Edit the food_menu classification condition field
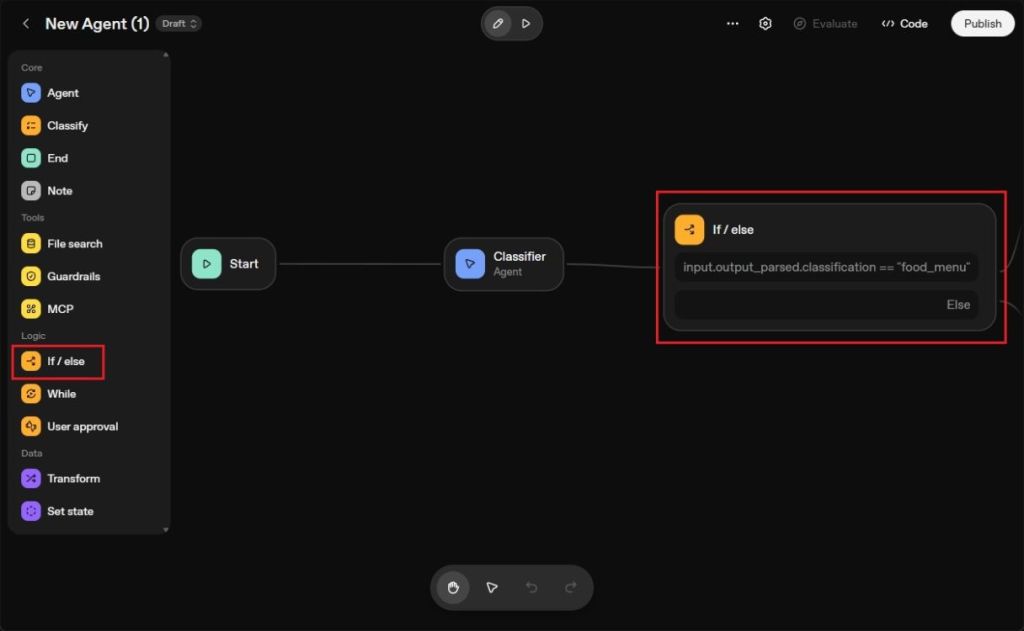 point(826,267)
